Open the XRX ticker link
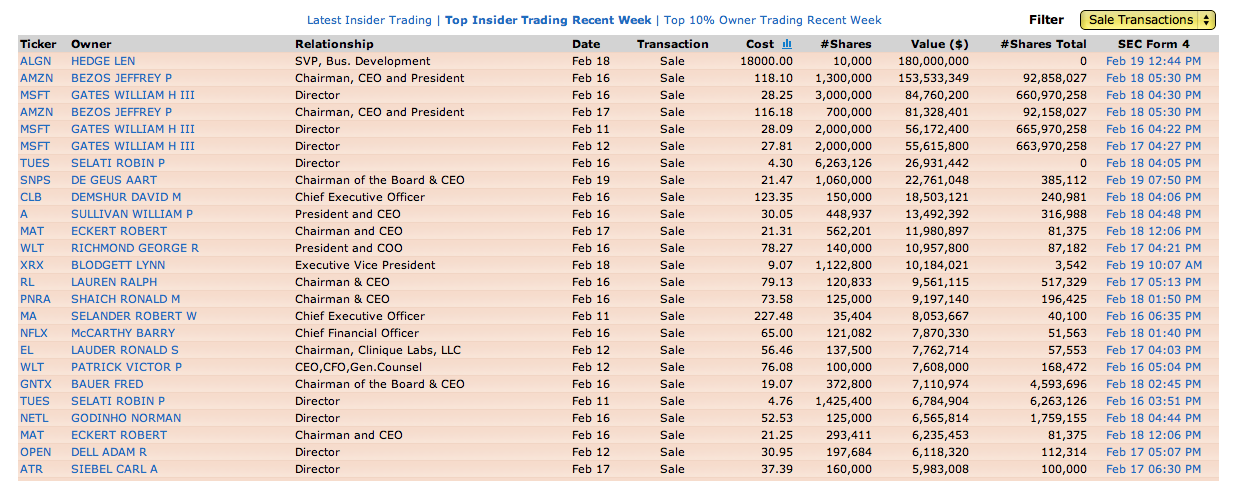Screen dimensions: 1239x481 coord(33,265)
